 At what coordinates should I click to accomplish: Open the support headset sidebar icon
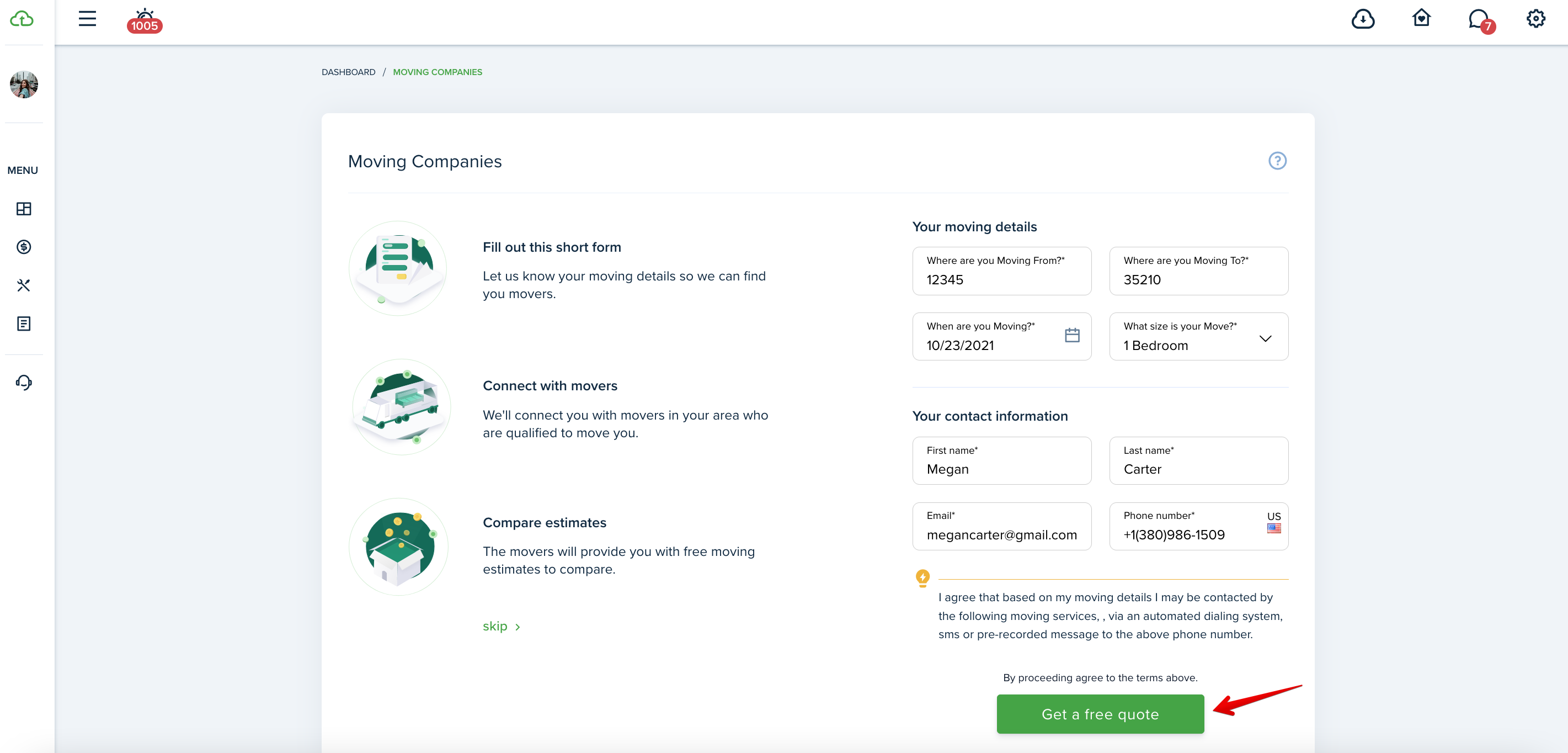click(24, 382)
